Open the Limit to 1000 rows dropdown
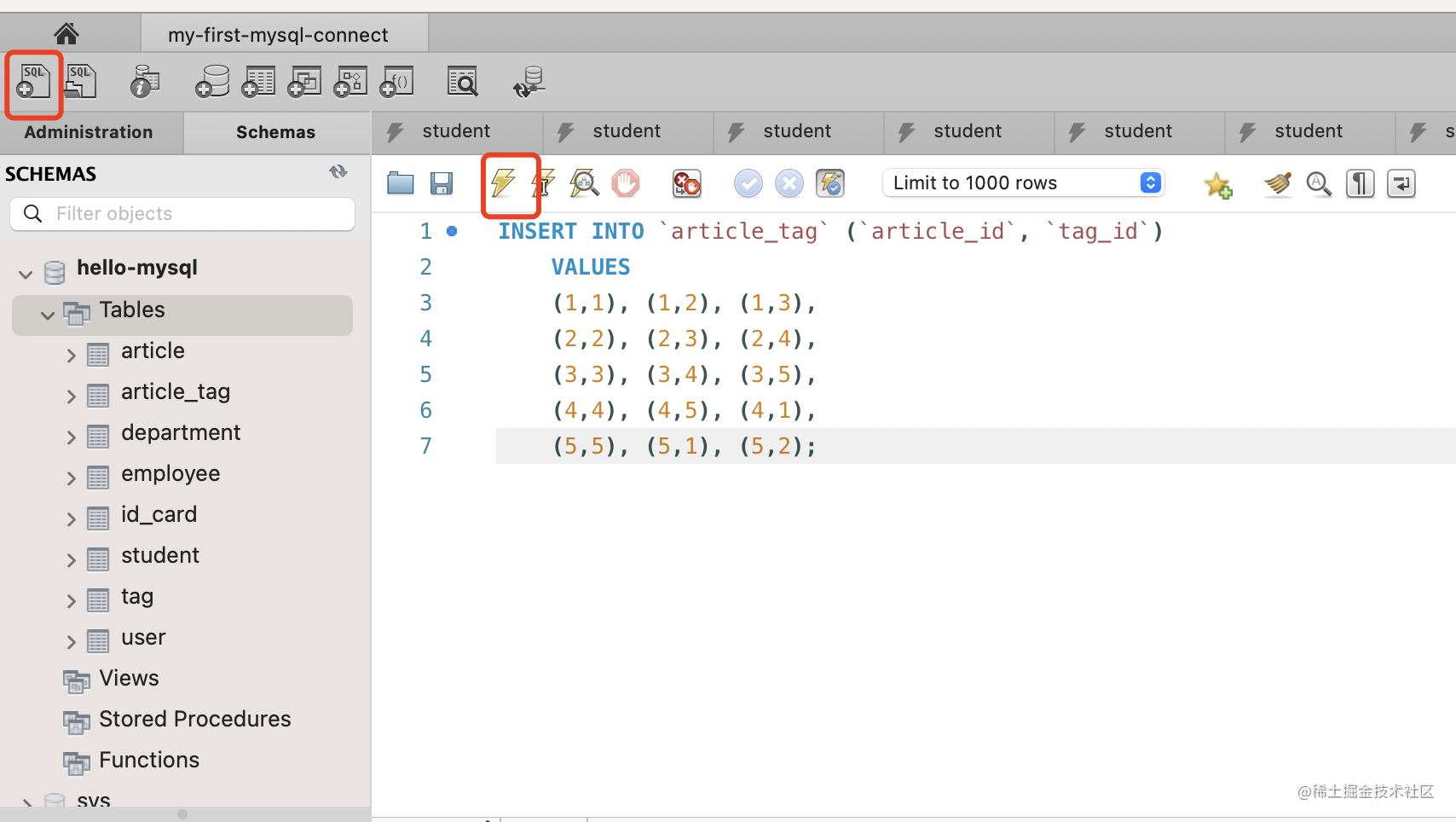Screen dimensions: 1456x822 (x=1023, y=183)
